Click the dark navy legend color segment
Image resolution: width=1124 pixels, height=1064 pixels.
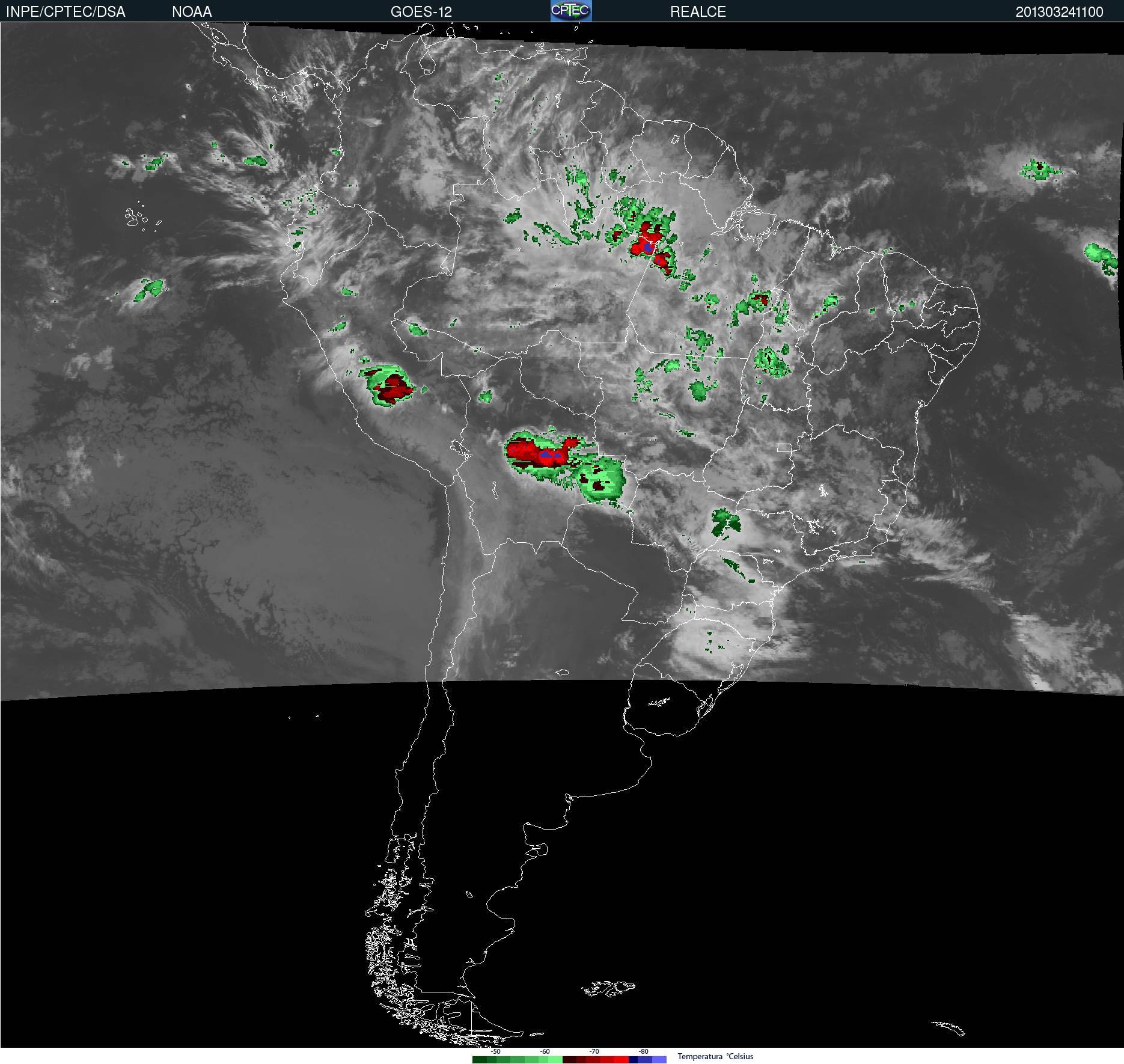[633, 1060]
